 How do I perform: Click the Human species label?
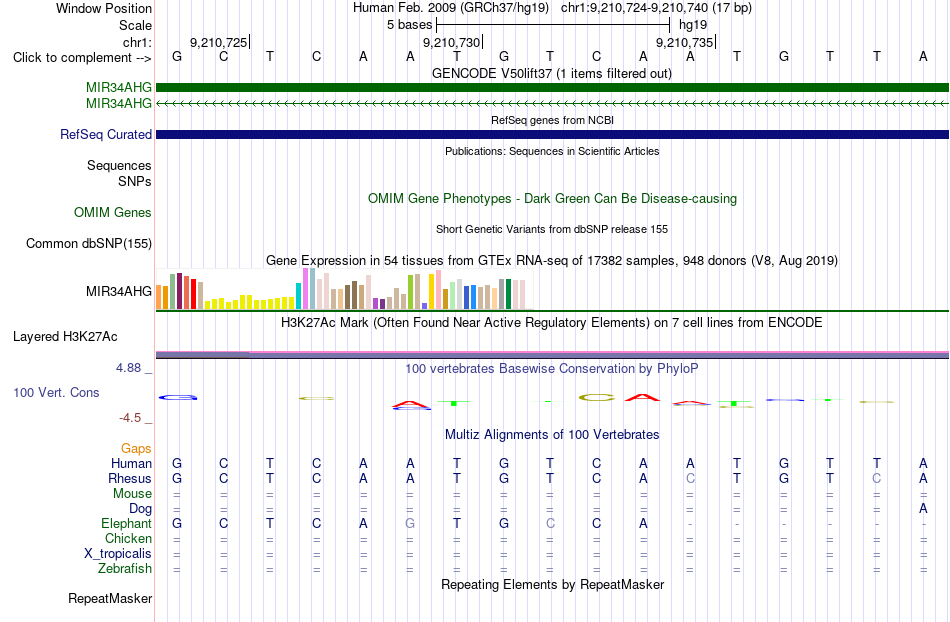131,463
